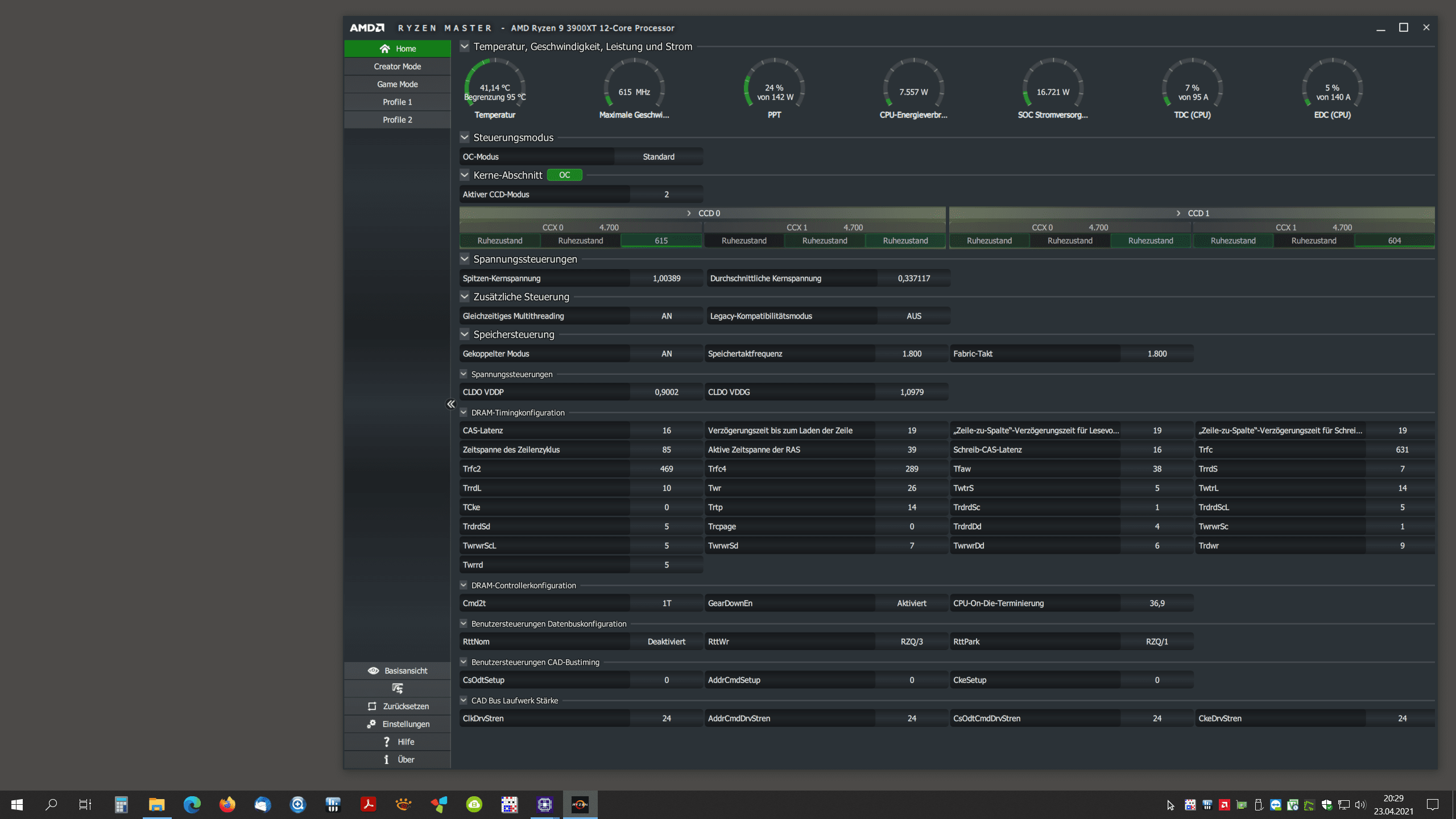Click the red AMD Radeon tray icon
Screen dimensions: 1456x819
pos(1225,805)
